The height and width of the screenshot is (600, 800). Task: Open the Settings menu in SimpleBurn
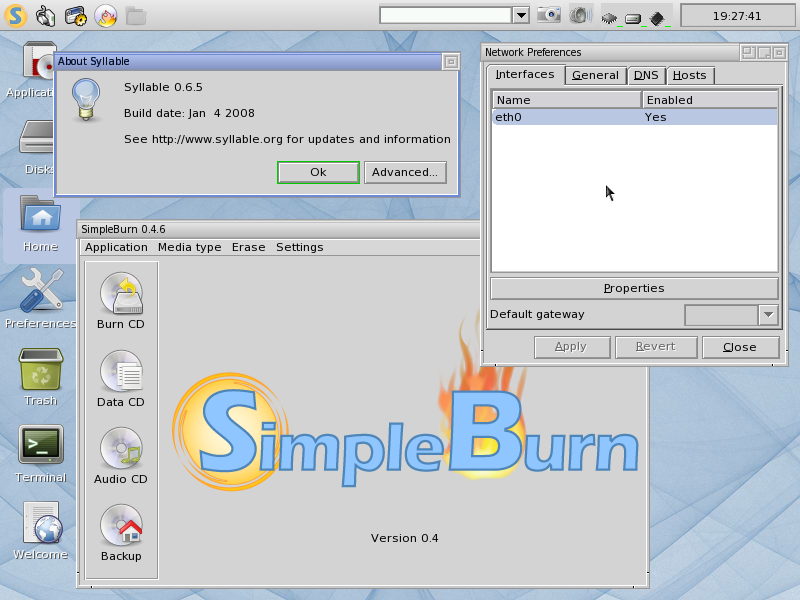click(x=299, y=247)
